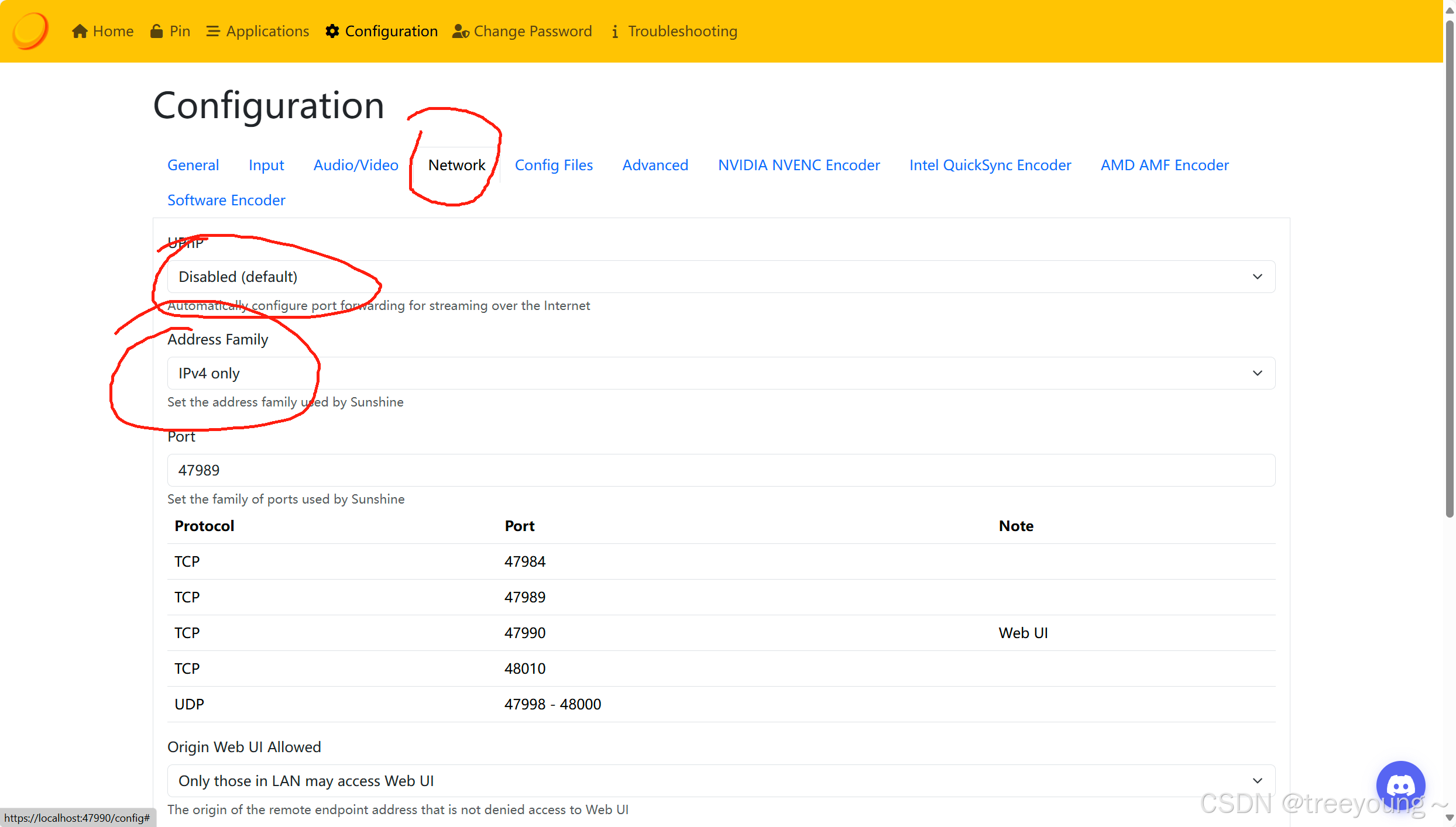Open the Address Family dropdown
The height and width of the screenshot is (827, 1456).
(721, 373)
